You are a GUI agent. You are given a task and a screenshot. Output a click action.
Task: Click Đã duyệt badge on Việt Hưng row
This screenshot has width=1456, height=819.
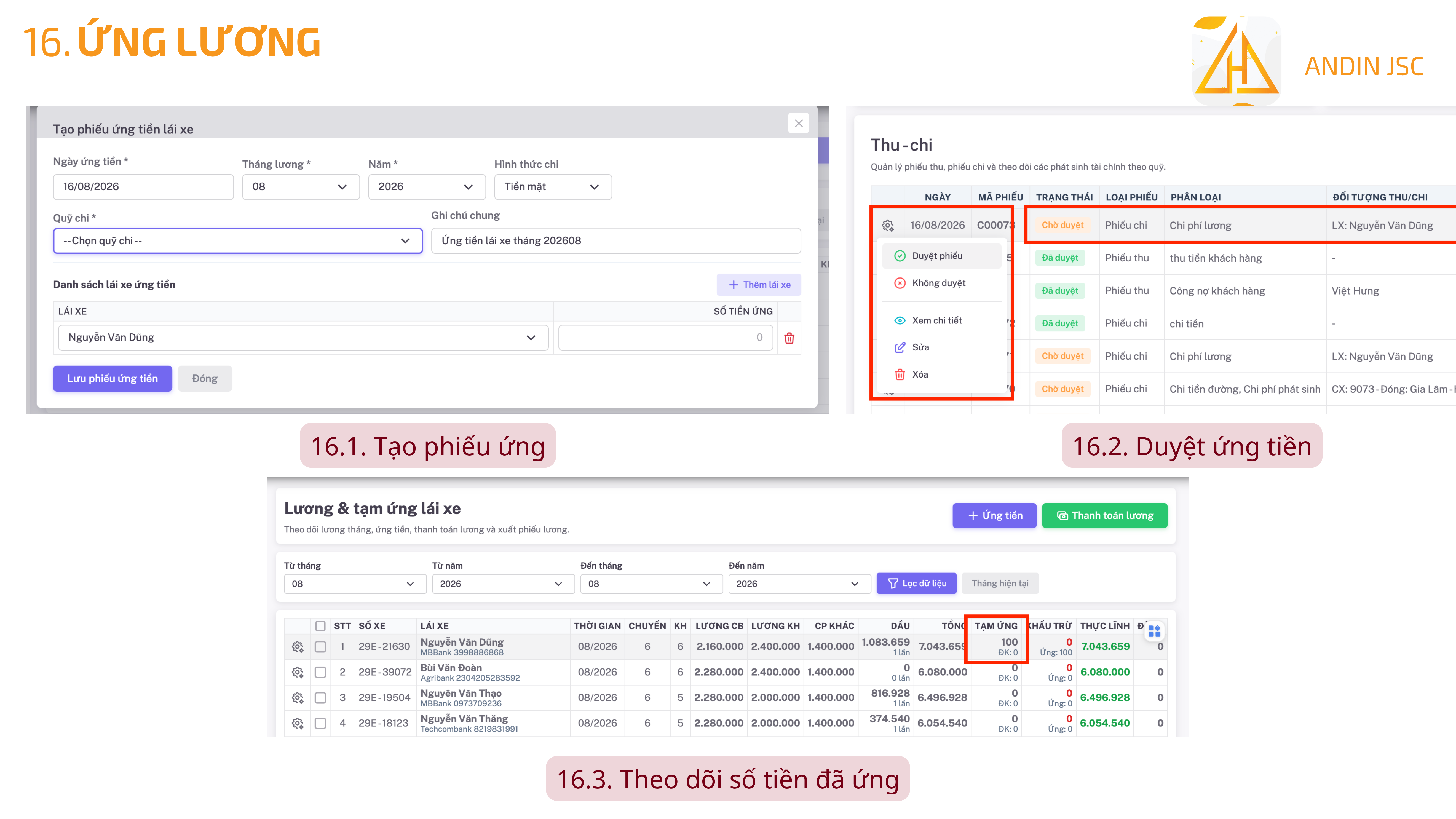1060,291
